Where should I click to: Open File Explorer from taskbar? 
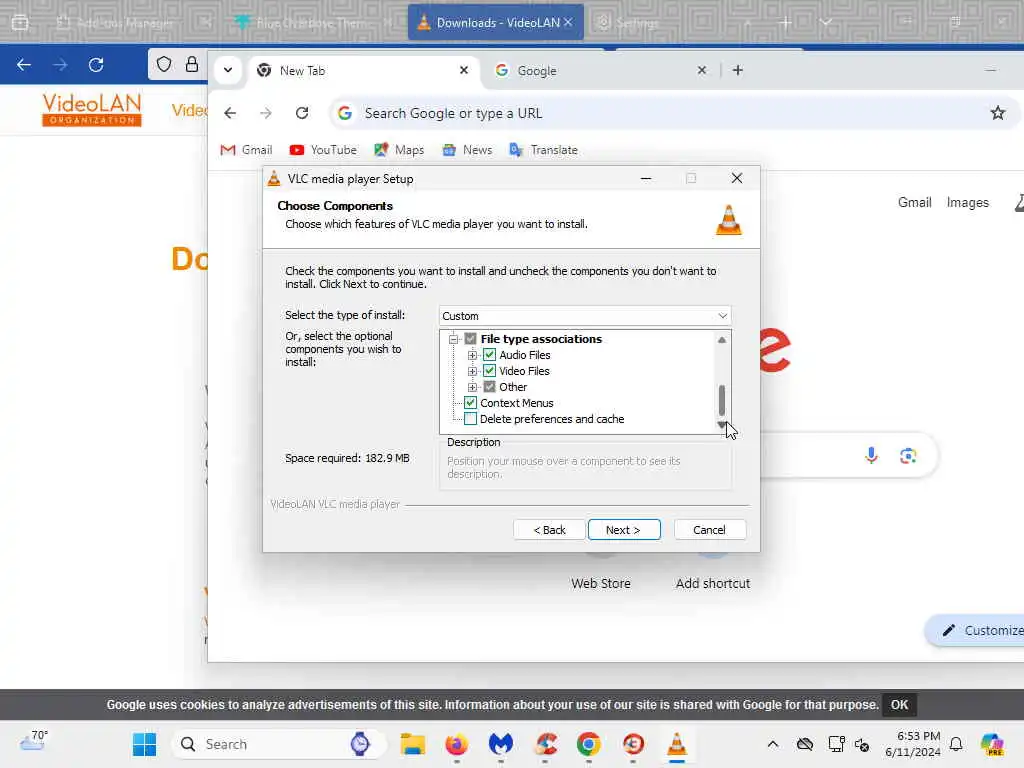pyautogui.click(x=413, y=744)
